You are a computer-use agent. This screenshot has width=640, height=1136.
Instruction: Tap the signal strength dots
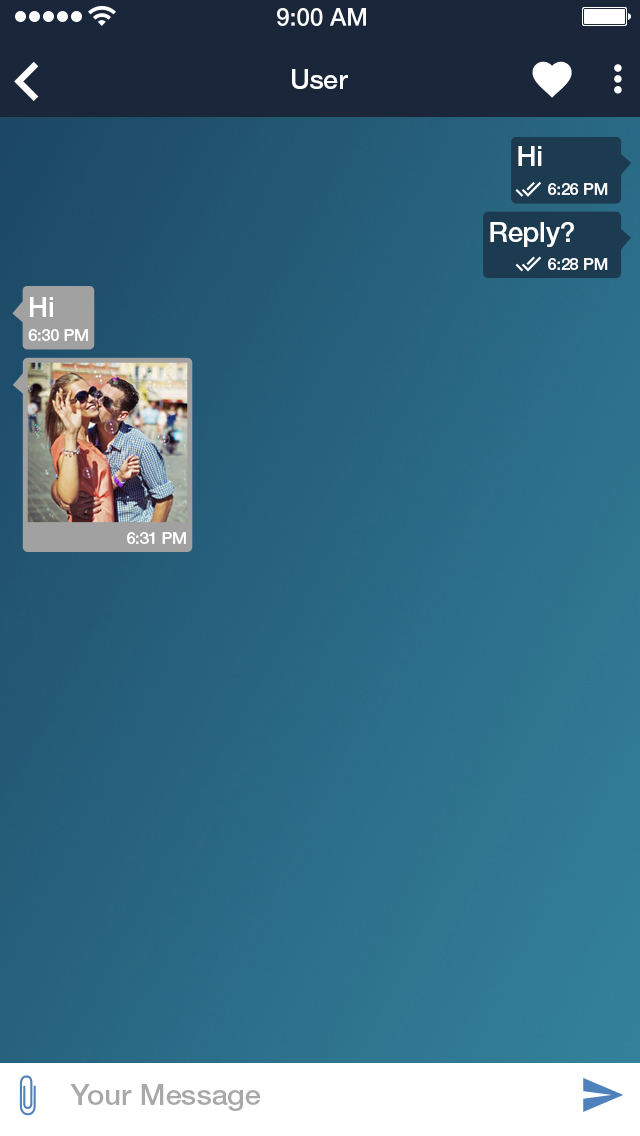(x=48, y=17)
